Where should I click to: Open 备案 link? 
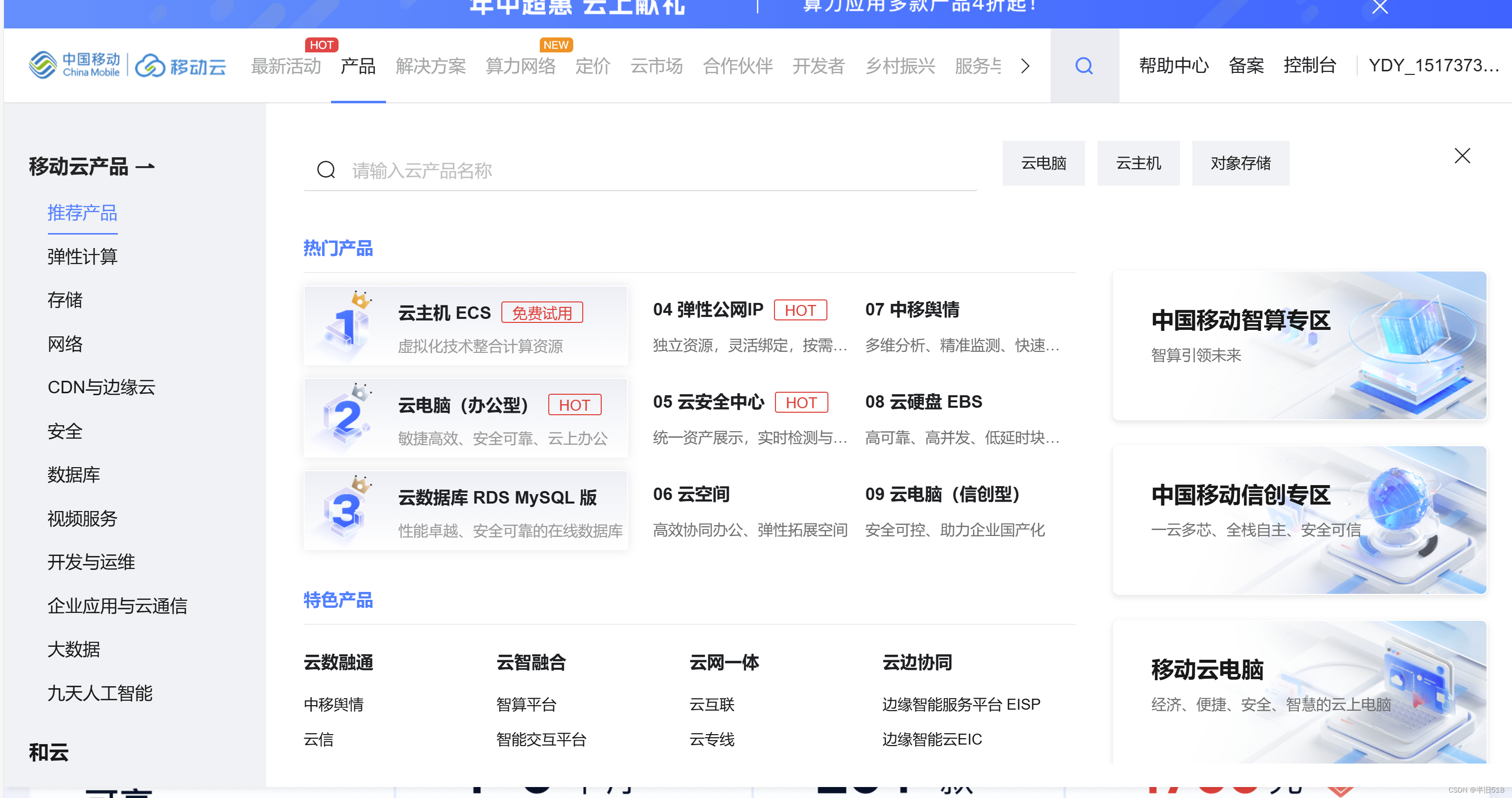tap(1246, 65)
